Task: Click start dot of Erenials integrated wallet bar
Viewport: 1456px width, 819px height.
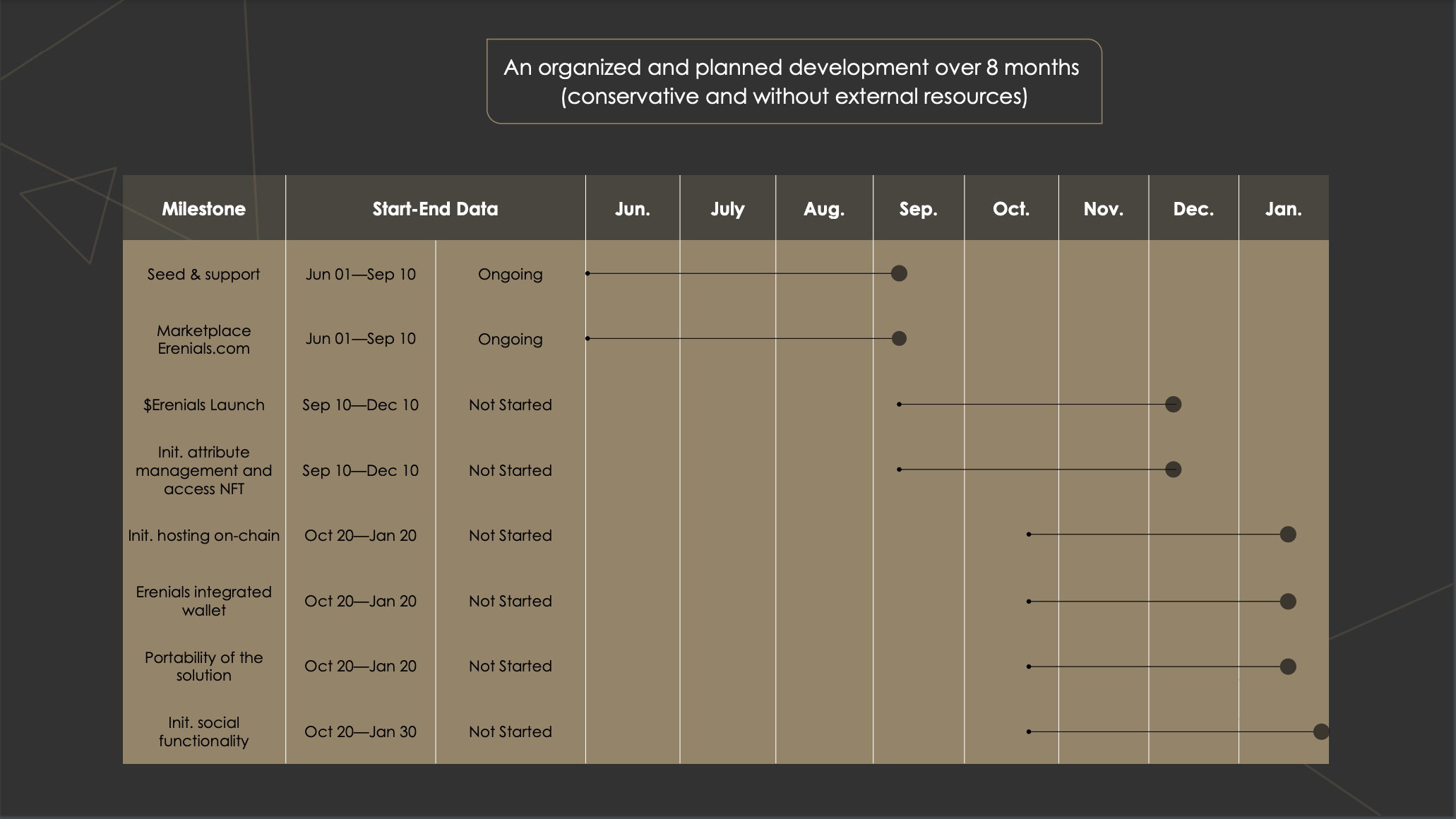Action: click(x=1029, y=602)
